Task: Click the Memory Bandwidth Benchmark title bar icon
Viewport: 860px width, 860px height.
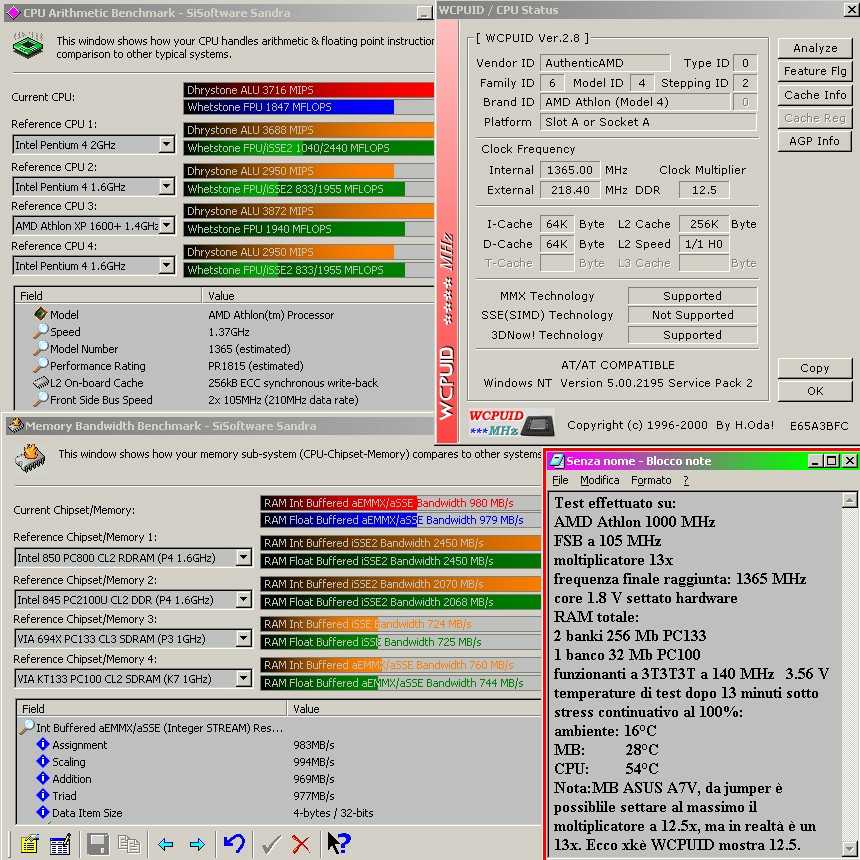Action: click(x=15, y=426)
